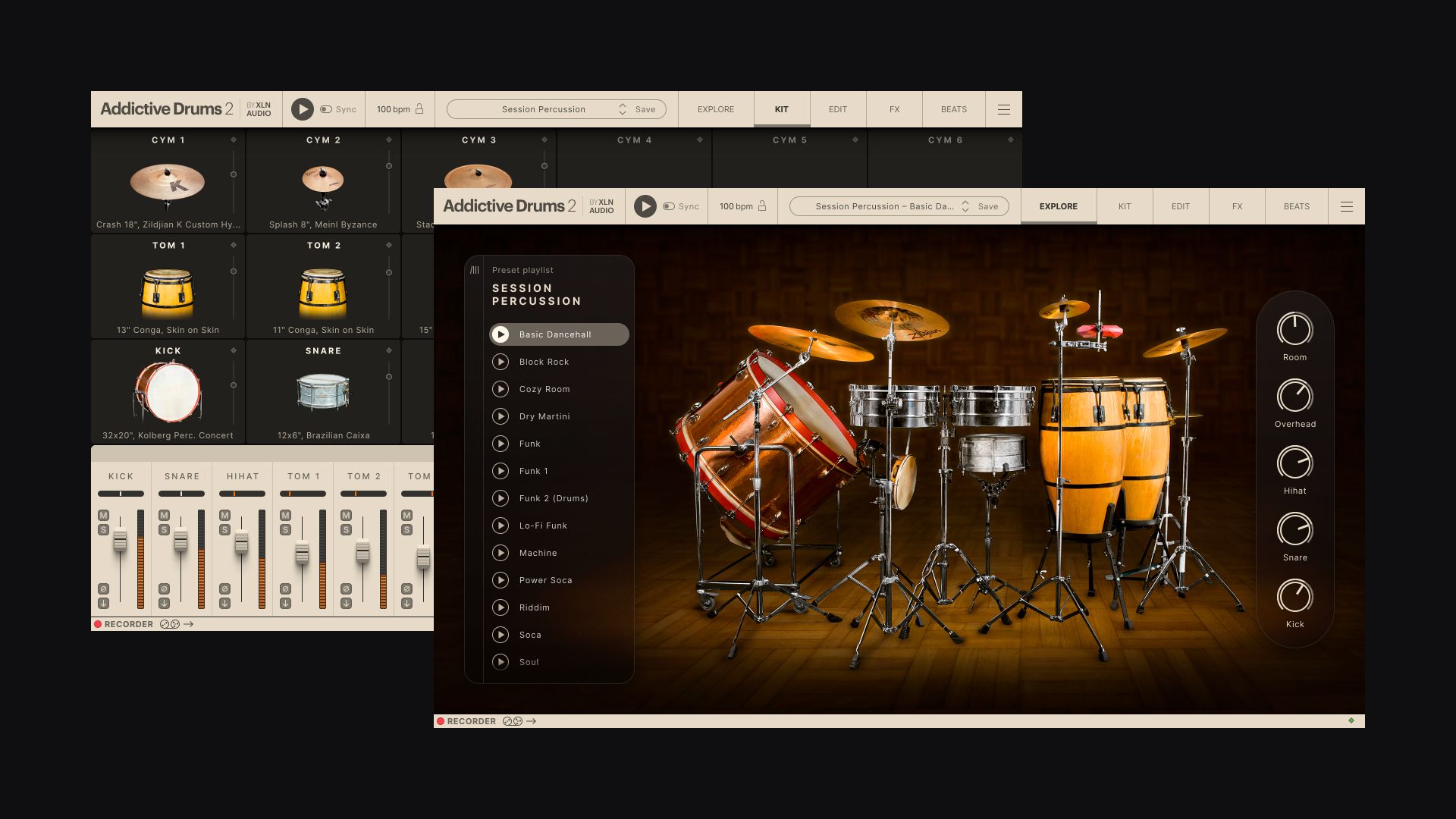Image resolution: width=1456 pixels, height=819 pixels.
Task: Switch to FX tab in front window
Action: (1238, 206)
